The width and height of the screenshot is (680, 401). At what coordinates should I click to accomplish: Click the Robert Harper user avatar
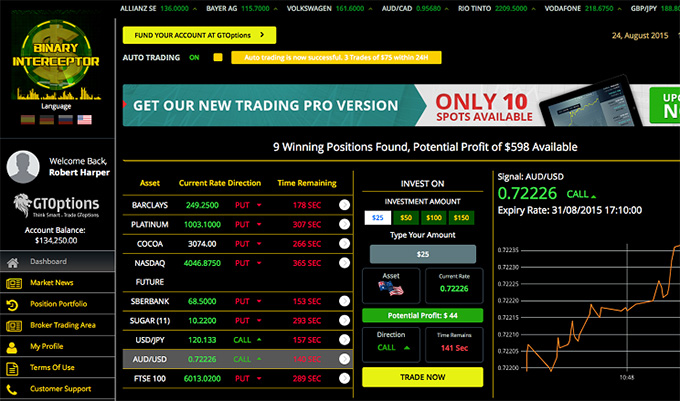(x=23, y=167)
